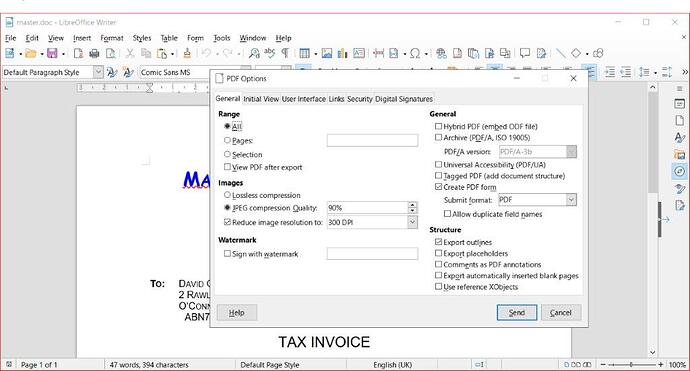
Task: Switch to the Initial View tab
Action: point(261,99)
